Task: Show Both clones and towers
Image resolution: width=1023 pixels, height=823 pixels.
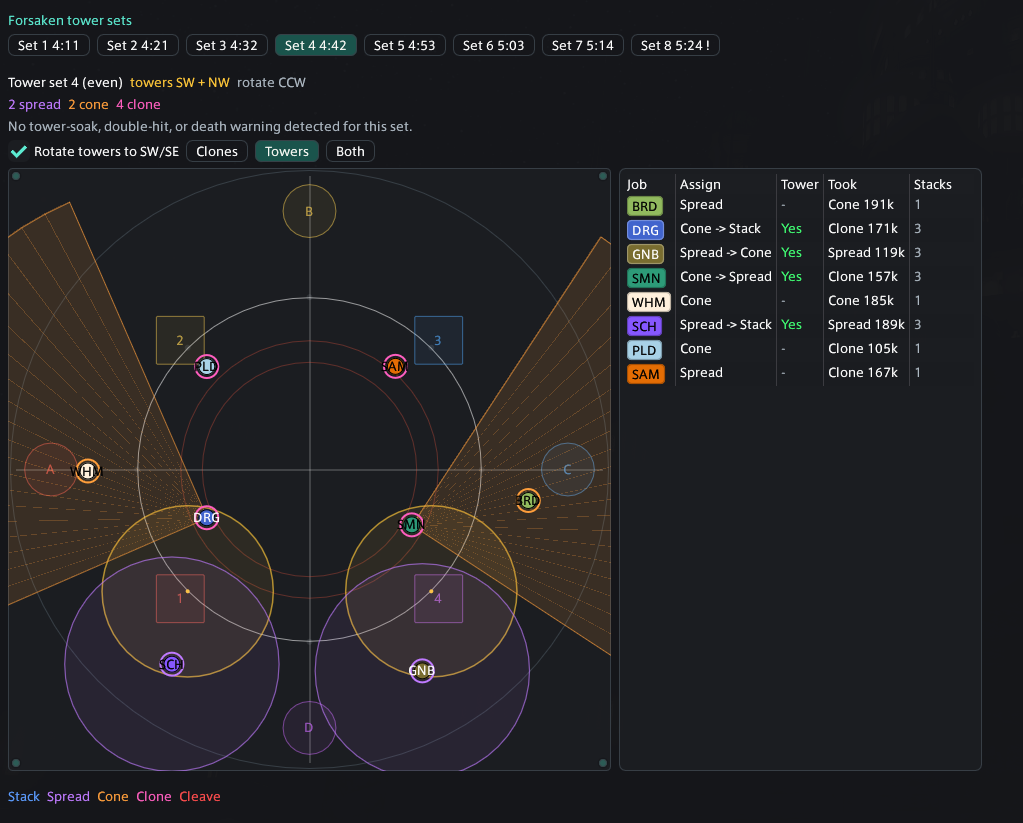Action: [x=350, y=151]
